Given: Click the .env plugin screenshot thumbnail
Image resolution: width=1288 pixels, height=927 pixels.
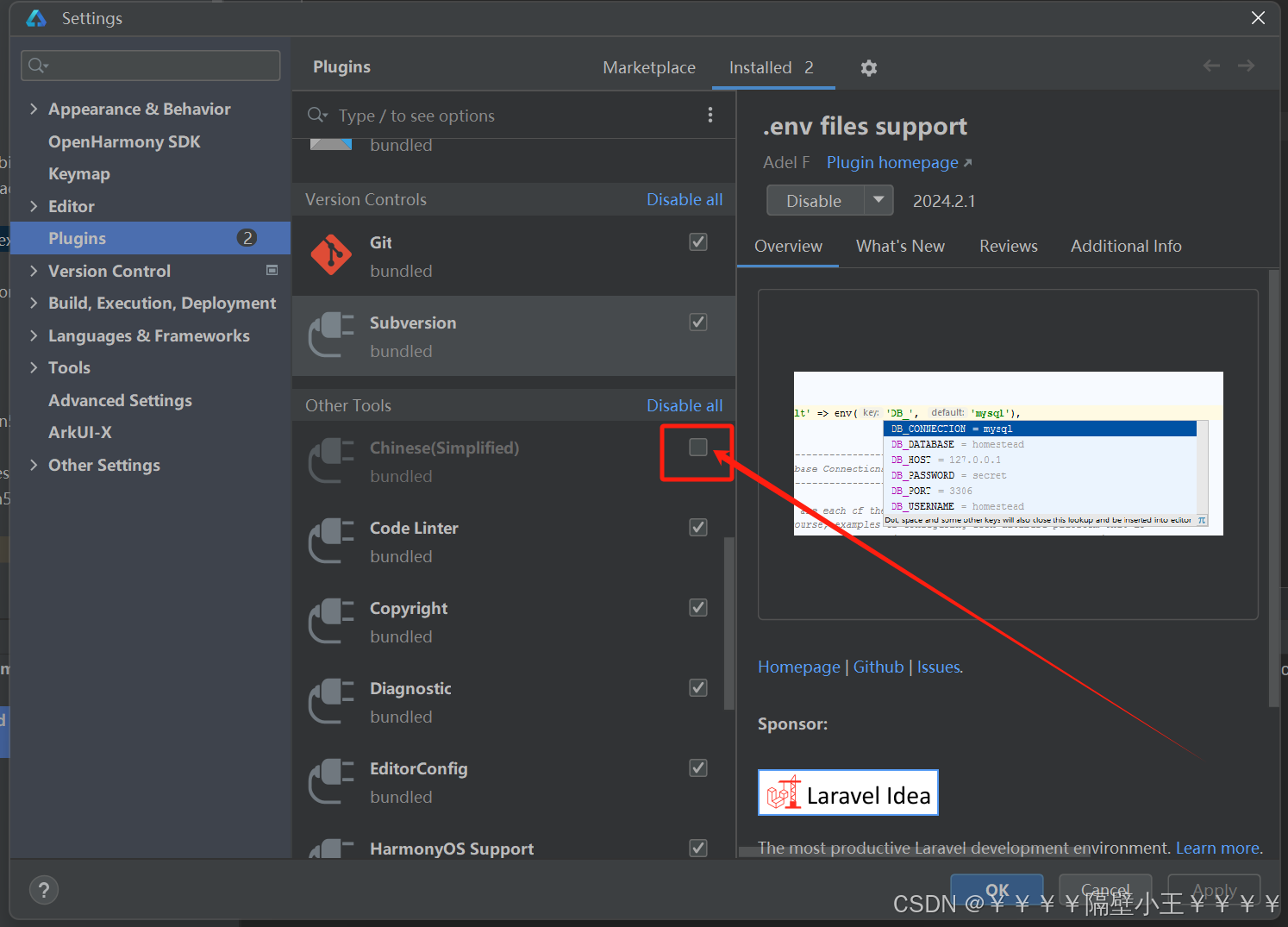Looking at the screenshot, I should tap(1008, 454).
